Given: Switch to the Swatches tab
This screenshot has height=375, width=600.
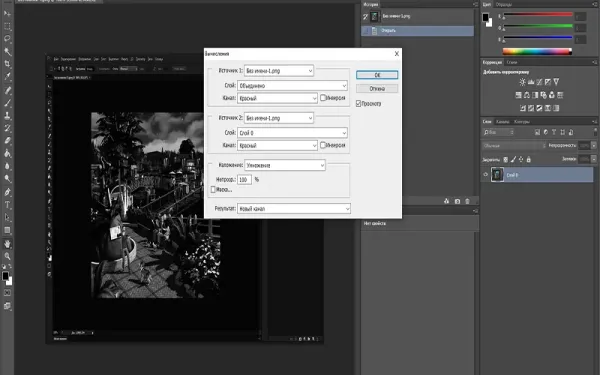Looking at the screenshot, I should pos(504,5).
